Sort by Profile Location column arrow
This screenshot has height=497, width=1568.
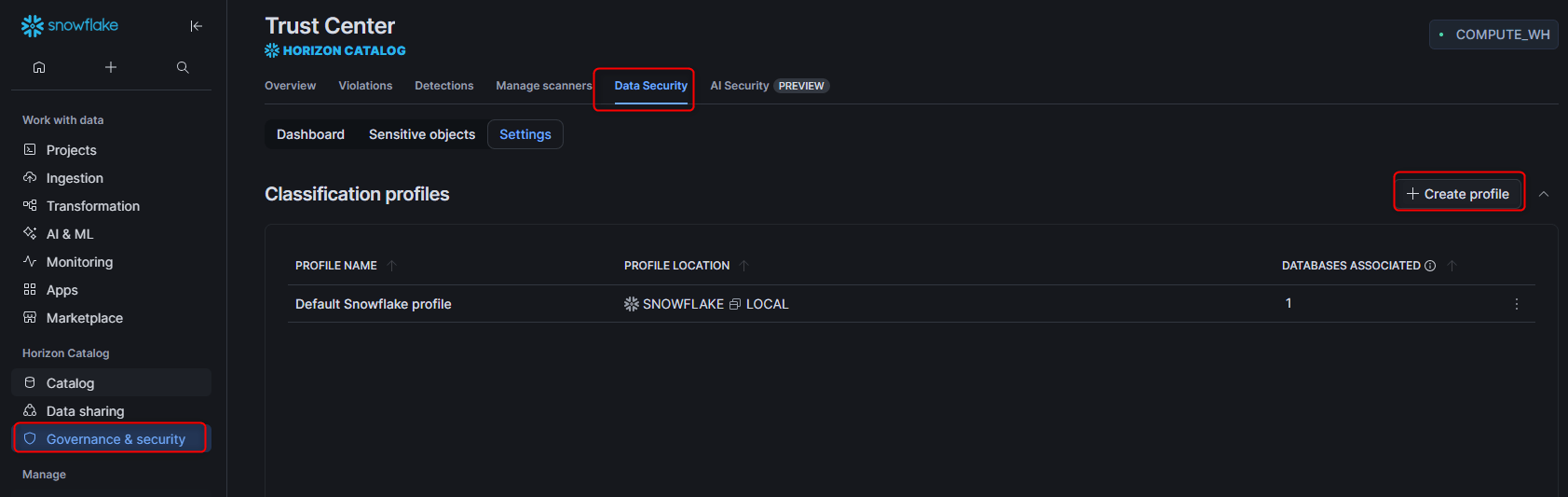tap(743, 266)
